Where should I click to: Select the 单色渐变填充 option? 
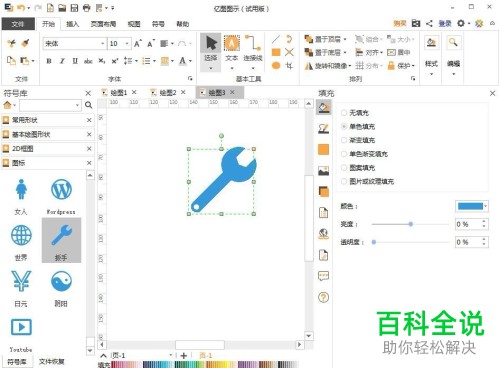tap(365, 154)
